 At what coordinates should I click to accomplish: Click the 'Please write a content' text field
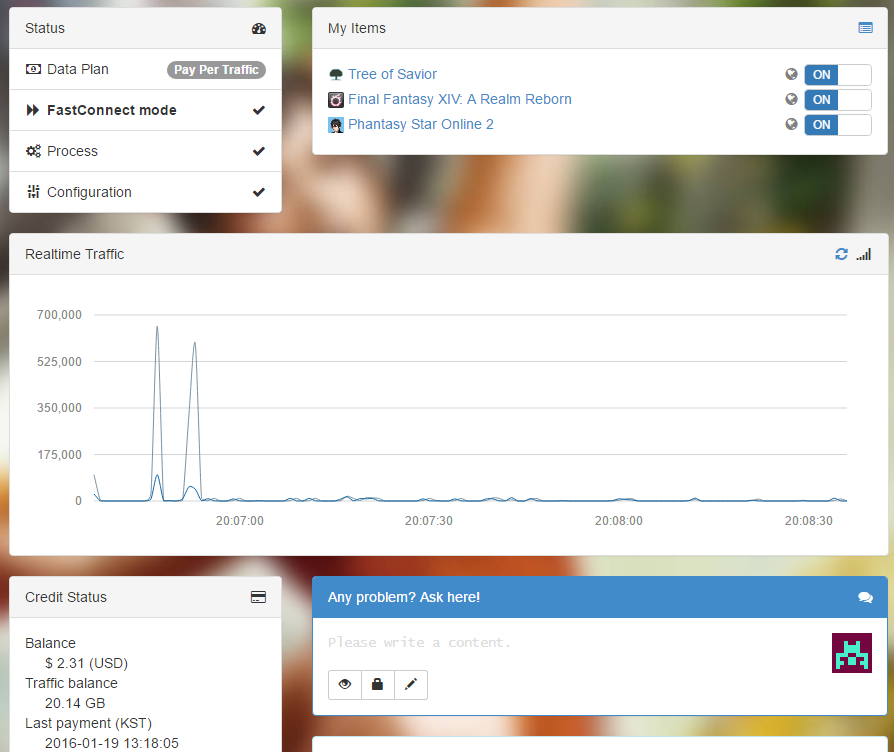(x=570, y=642)
